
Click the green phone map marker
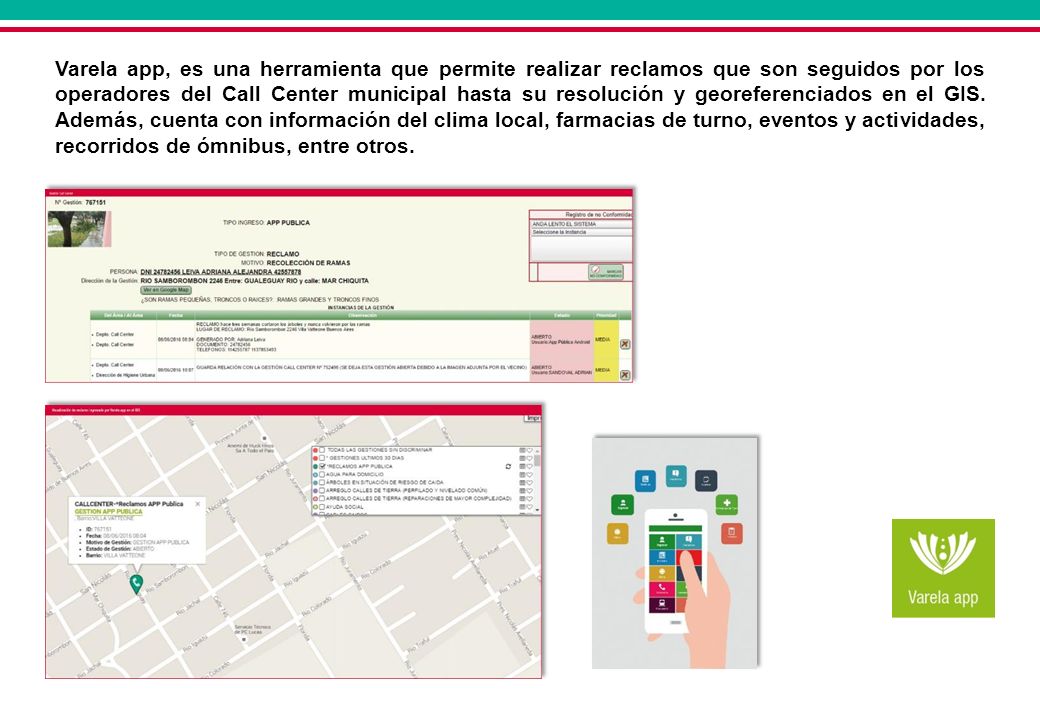click(x=136, y=584)
